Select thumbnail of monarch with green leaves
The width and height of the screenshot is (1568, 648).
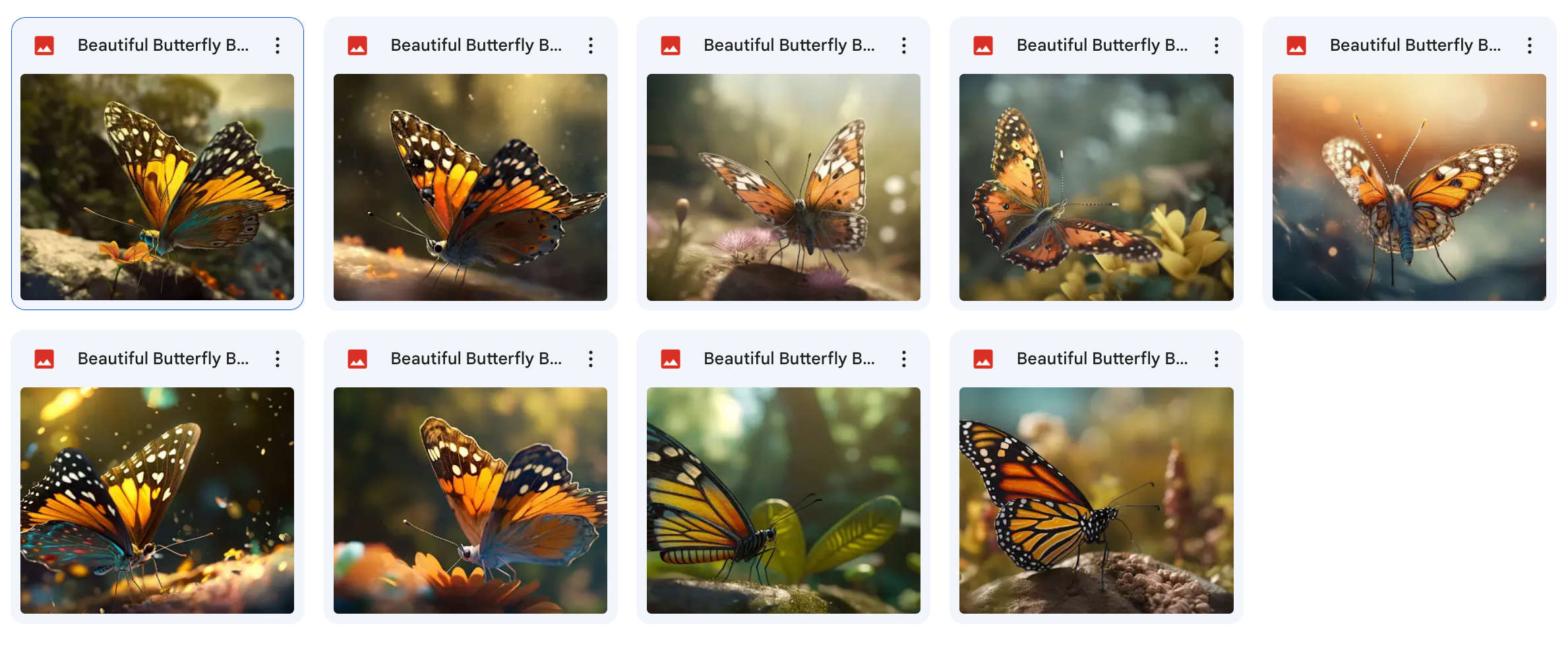[783, 500]
